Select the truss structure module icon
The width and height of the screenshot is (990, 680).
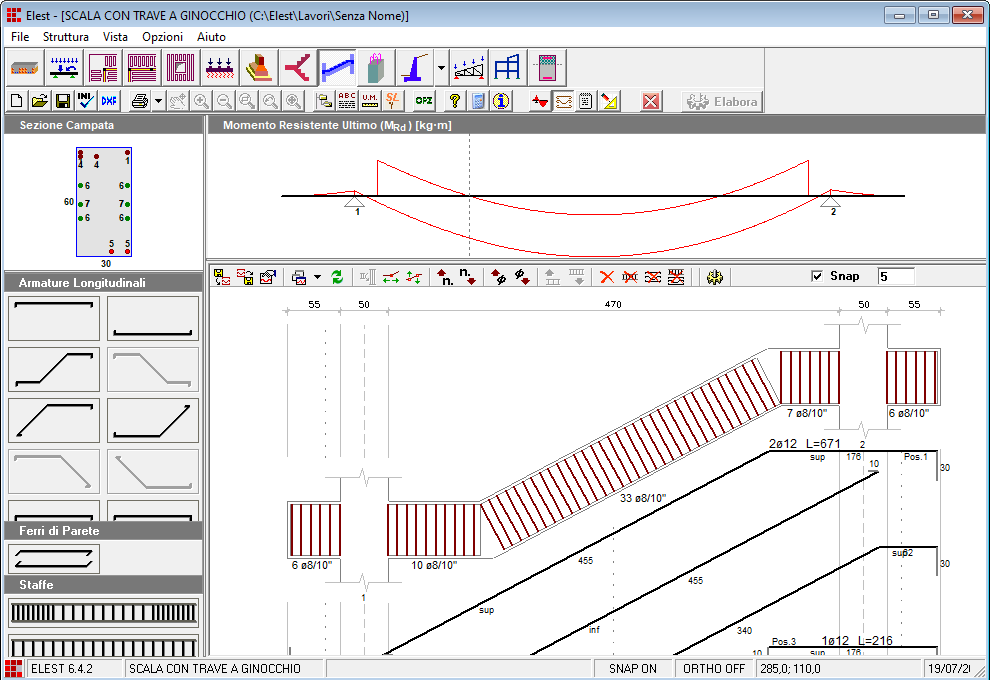[x=470, y=67]
